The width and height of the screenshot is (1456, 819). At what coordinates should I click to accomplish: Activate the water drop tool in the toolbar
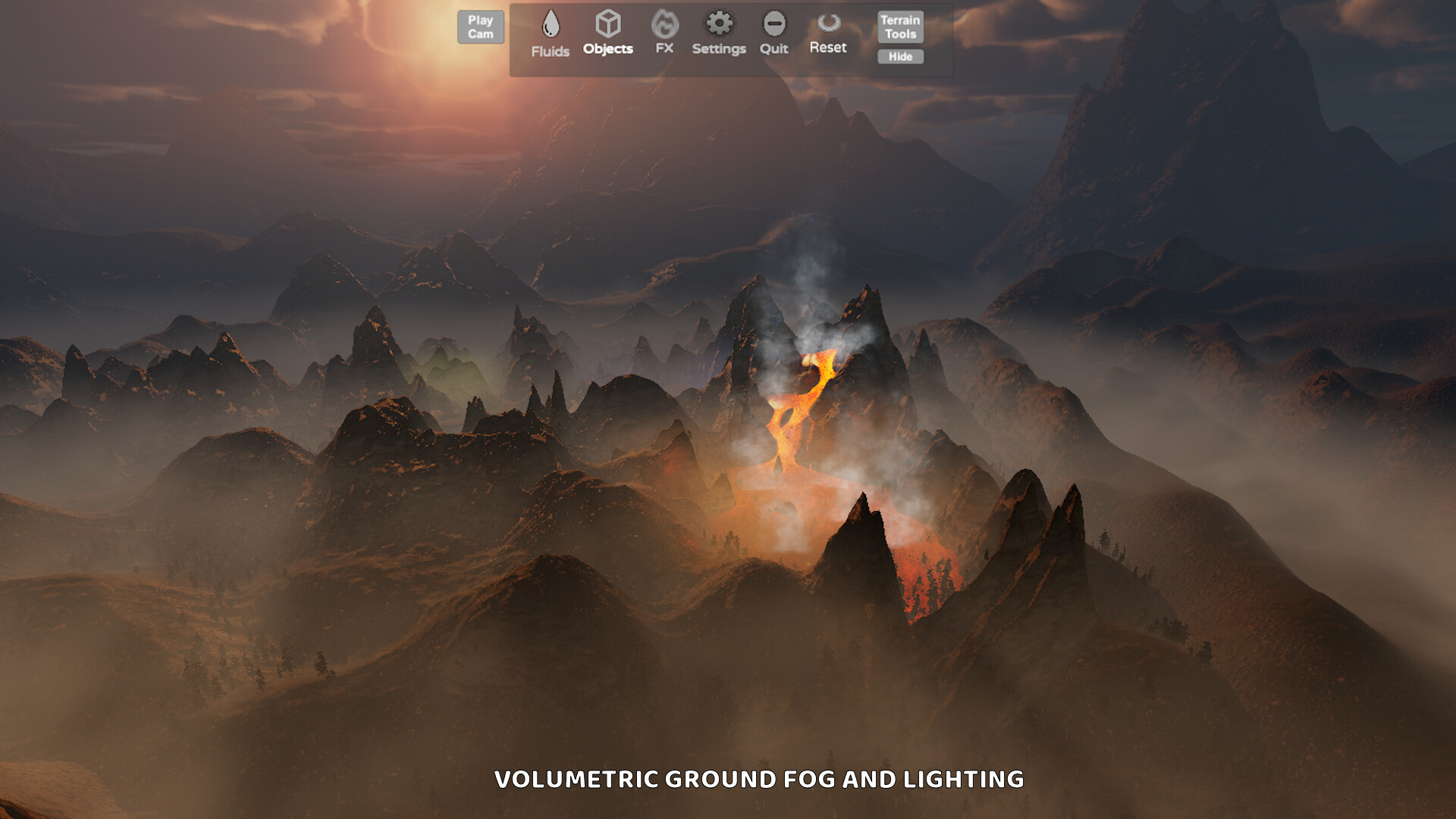click(551, 24)
